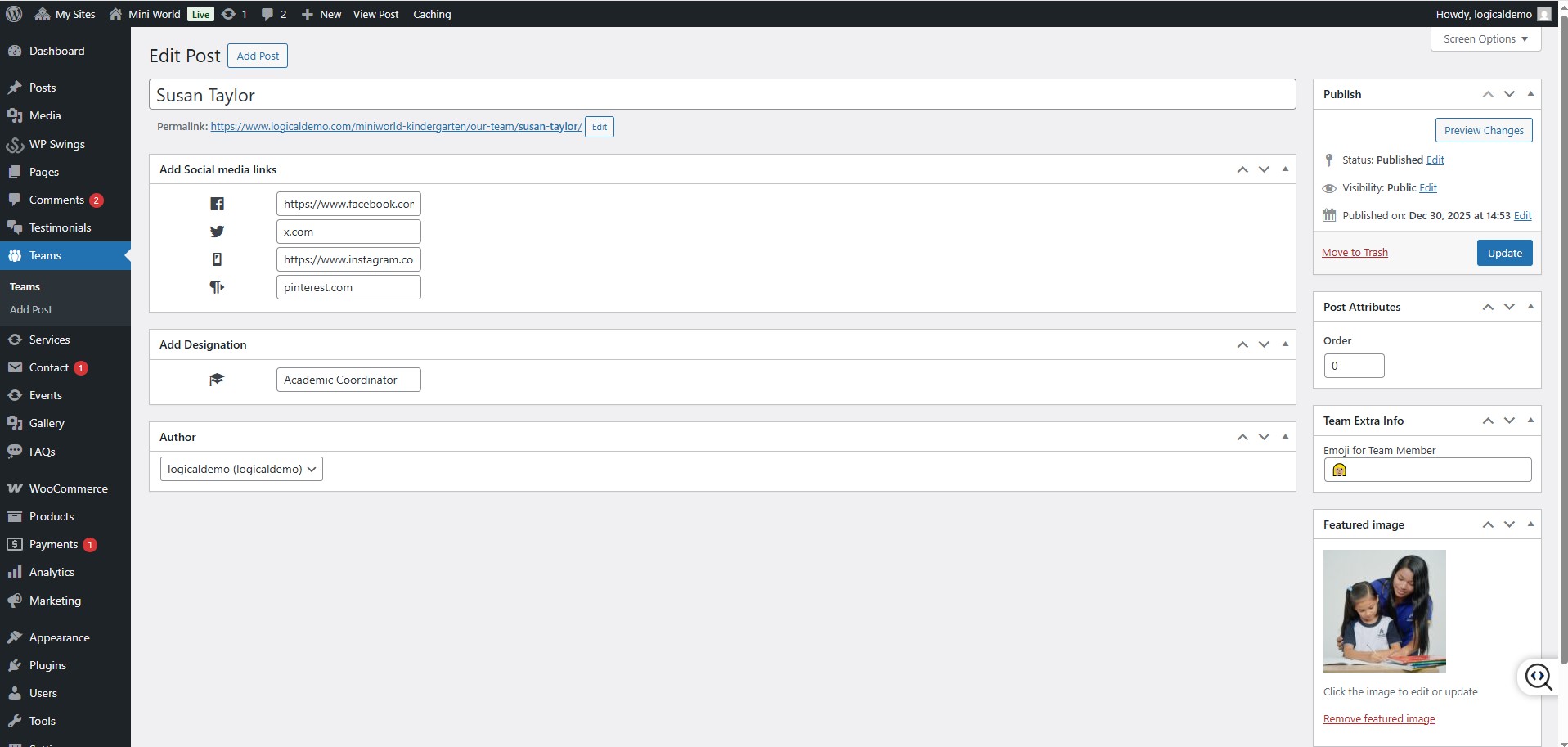Click the Move to Trash link

[1355, 253]
